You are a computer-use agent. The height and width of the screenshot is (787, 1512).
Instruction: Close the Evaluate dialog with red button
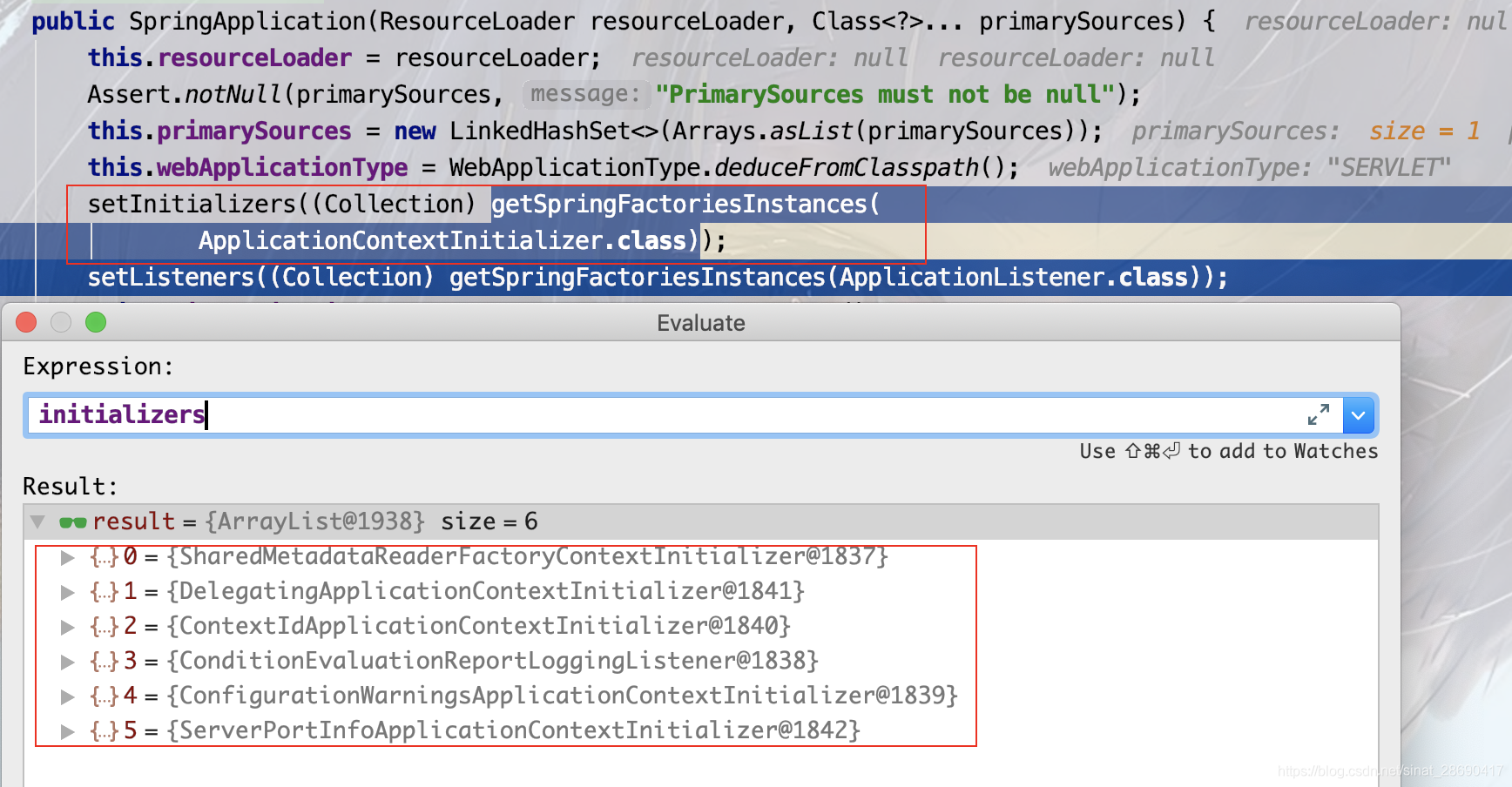click(x=26, y=322)
